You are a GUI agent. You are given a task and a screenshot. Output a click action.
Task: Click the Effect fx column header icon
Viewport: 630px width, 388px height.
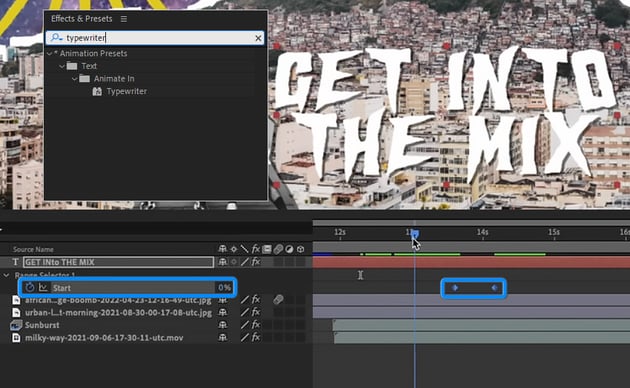256,249
